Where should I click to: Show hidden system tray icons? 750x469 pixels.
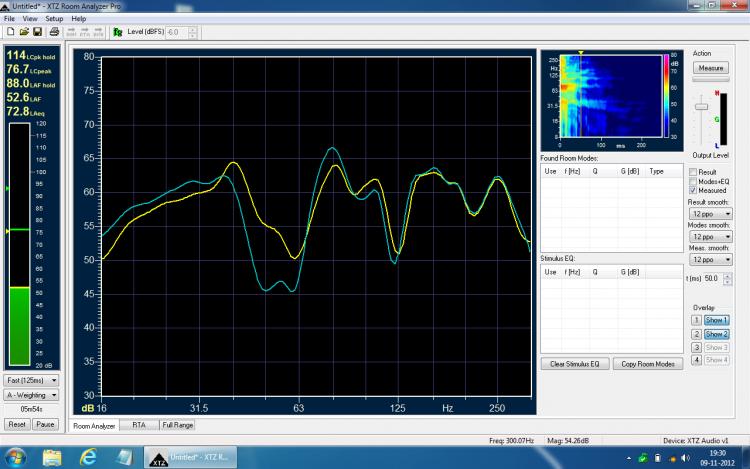click(x=629, y=458)
